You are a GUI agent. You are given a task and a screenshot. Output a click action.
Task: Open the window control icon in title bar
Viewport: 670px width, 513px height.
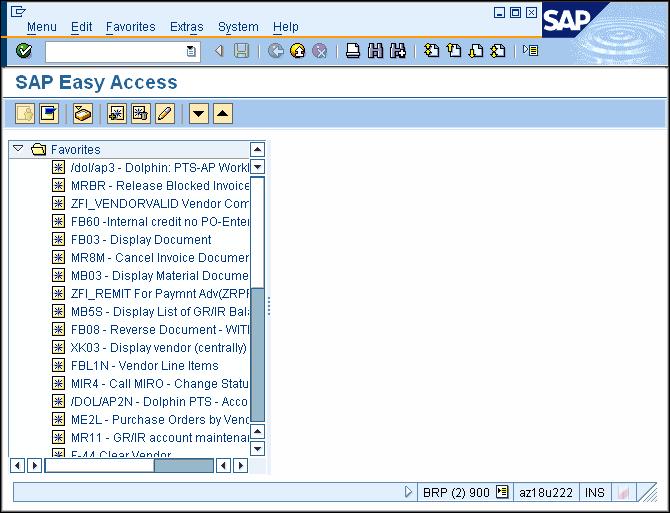pos(18,12)
